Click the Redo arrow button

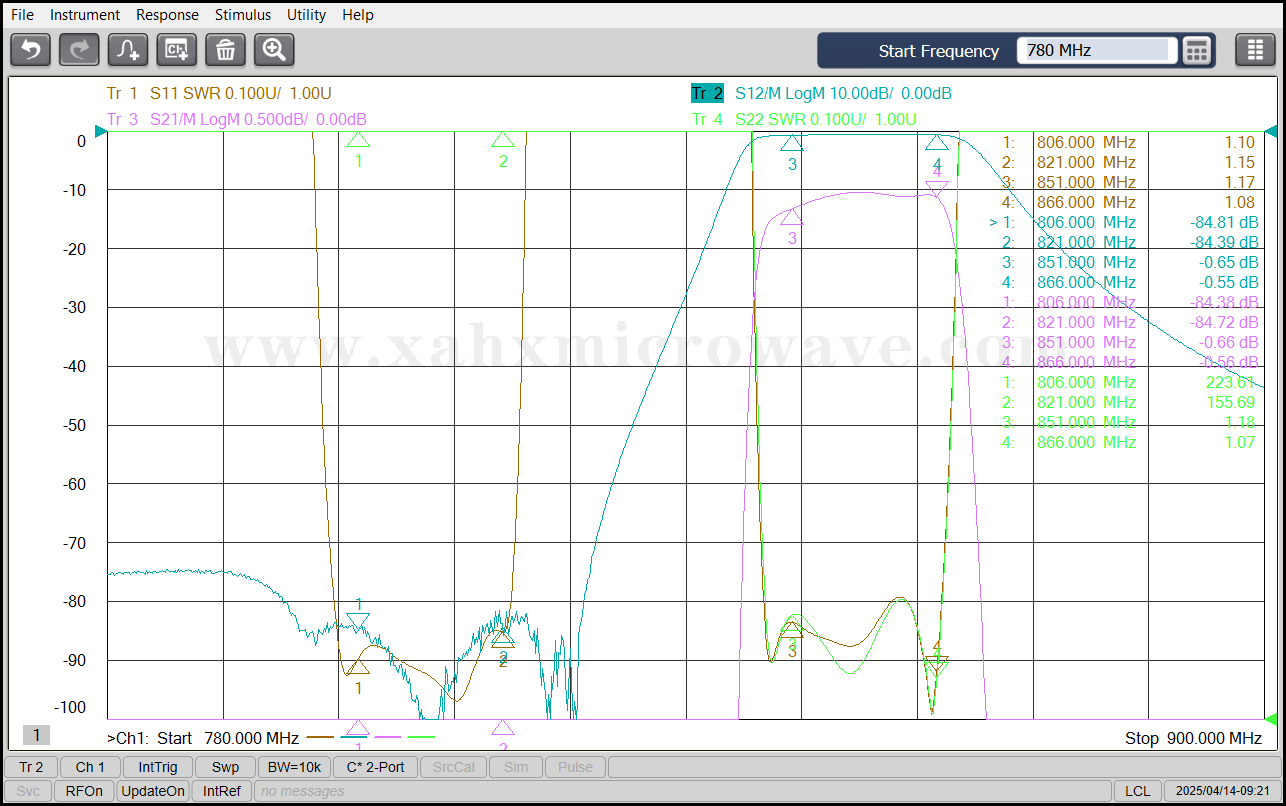click(79, 50)
